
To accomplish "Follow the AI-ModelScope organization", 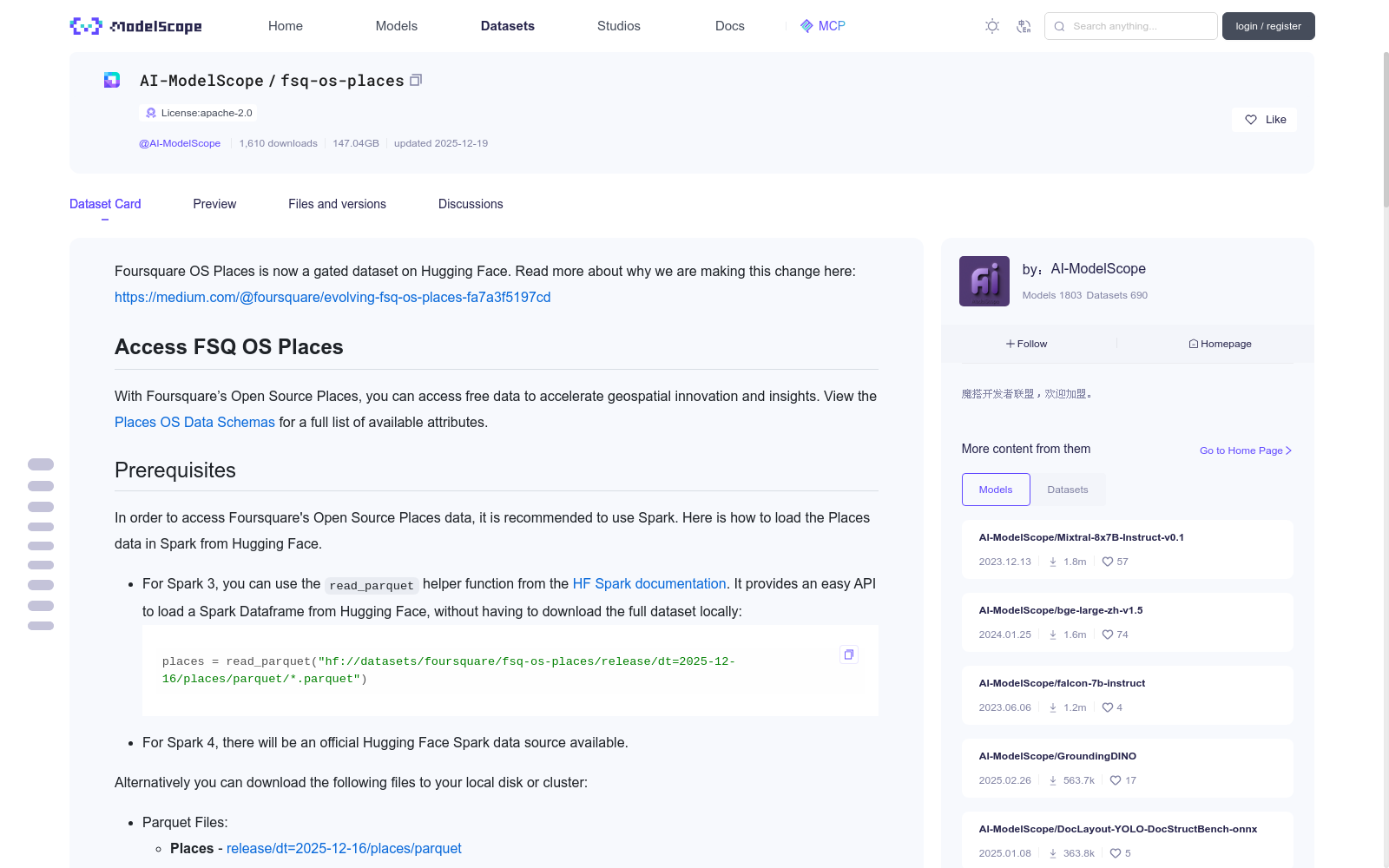I will pos(1027,344).
